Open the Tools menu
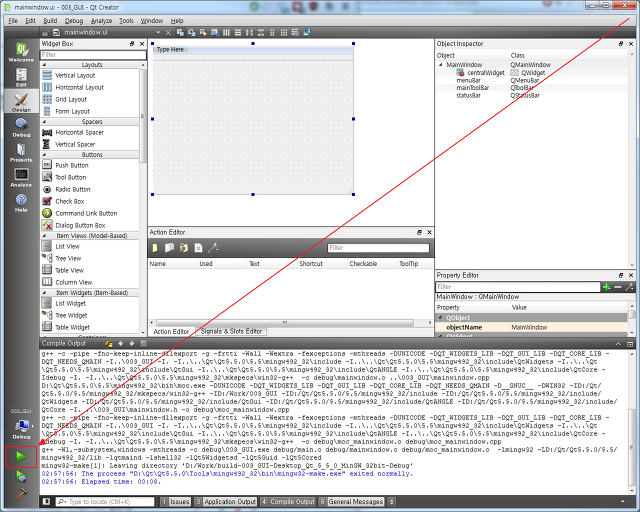Viewport: 640px width, 512px height. click(x=126, y=20)
